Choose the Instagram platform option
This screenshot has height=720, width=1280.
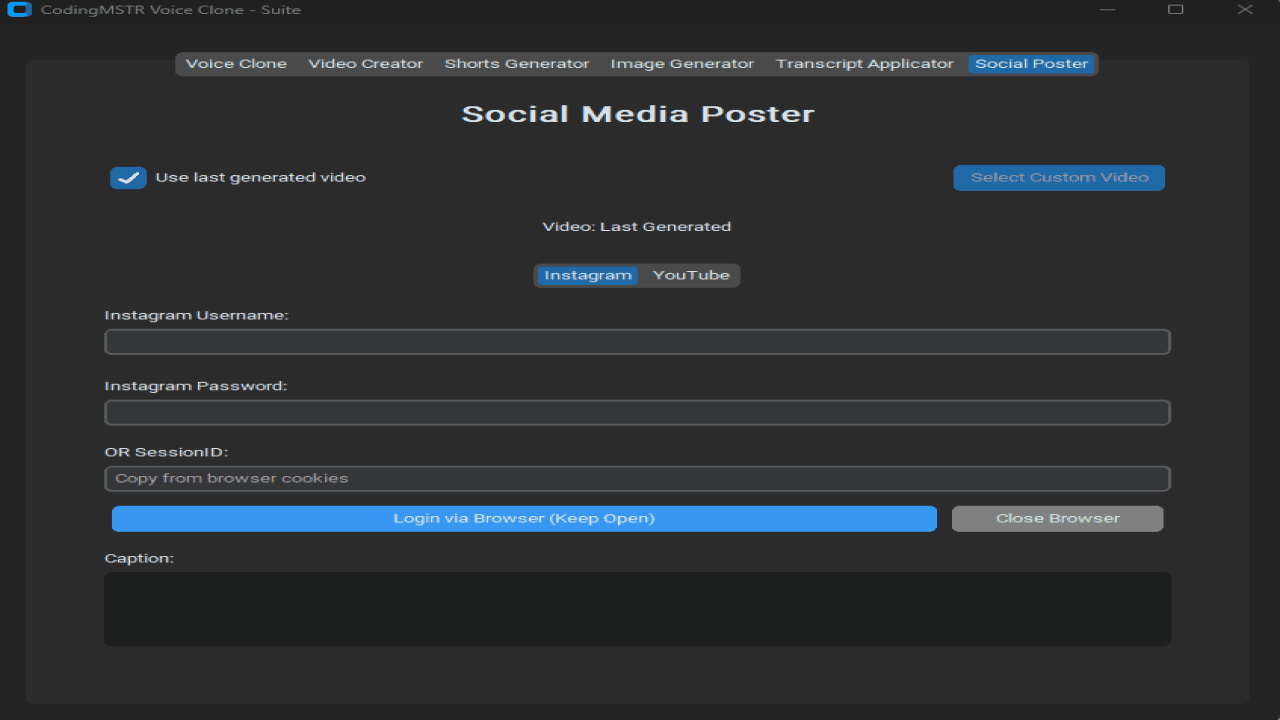point(588,275)
